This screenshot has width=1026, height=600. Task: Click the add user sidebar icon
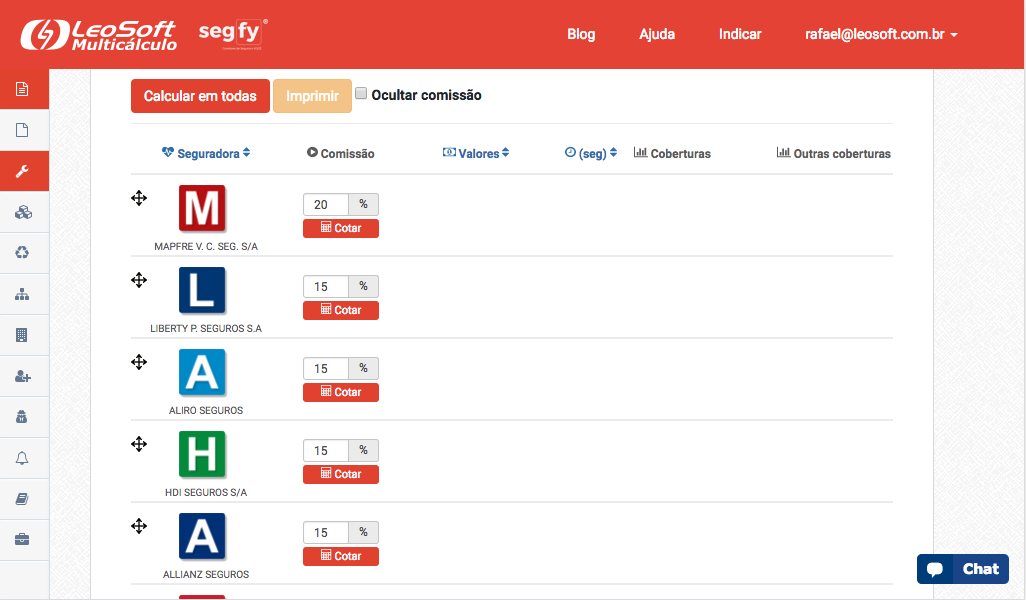[x=22, y=376]
